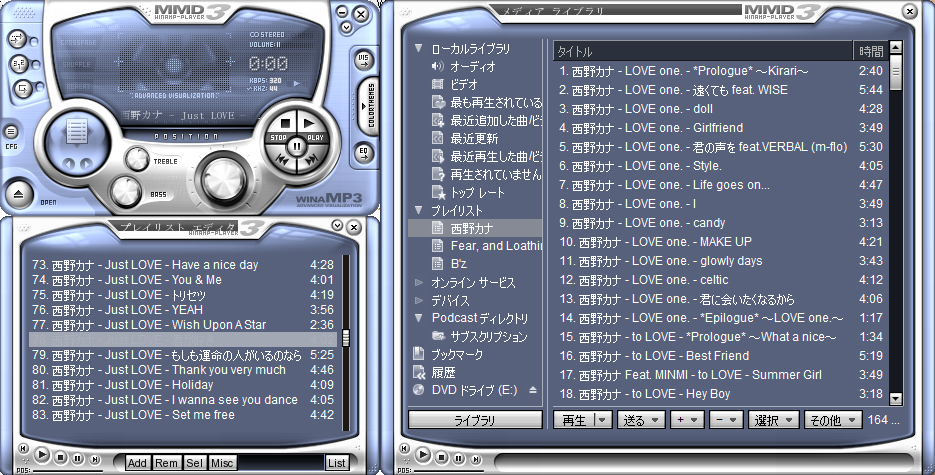The image size is (935, 475).
Task: Start playback with the main PLAY button
Action: point(309,123)
